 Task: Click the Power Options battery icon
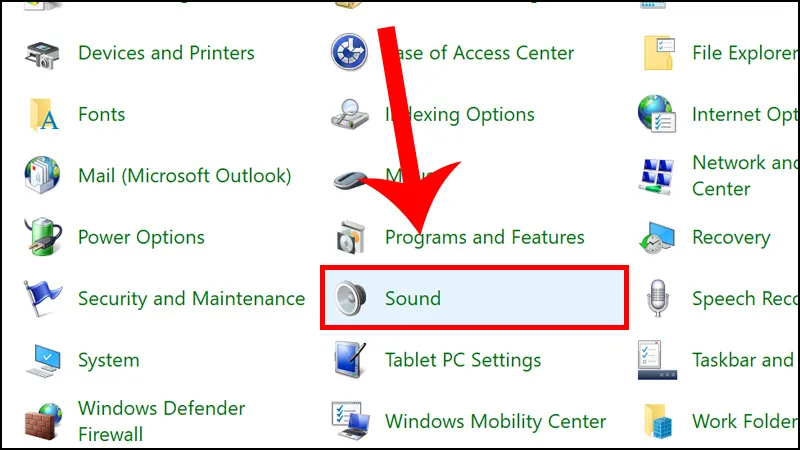(43, 236)
